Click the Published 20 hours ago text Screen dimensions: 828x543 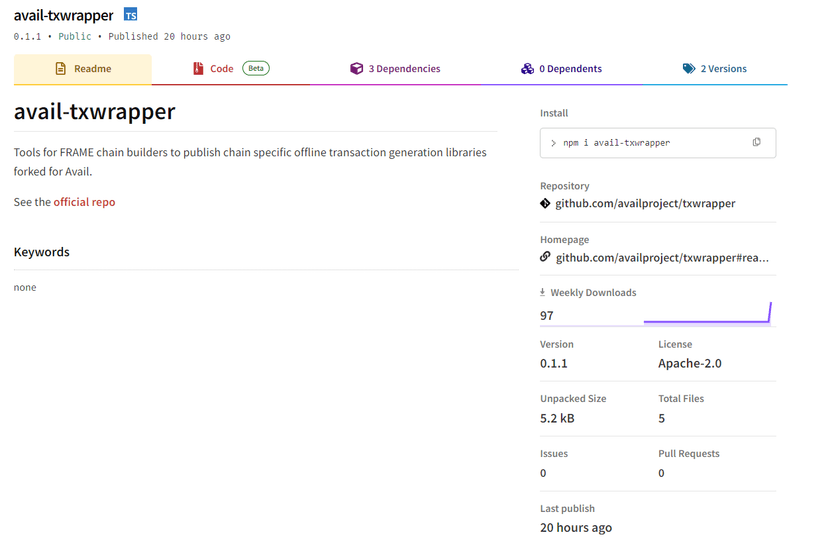point(170,36)
